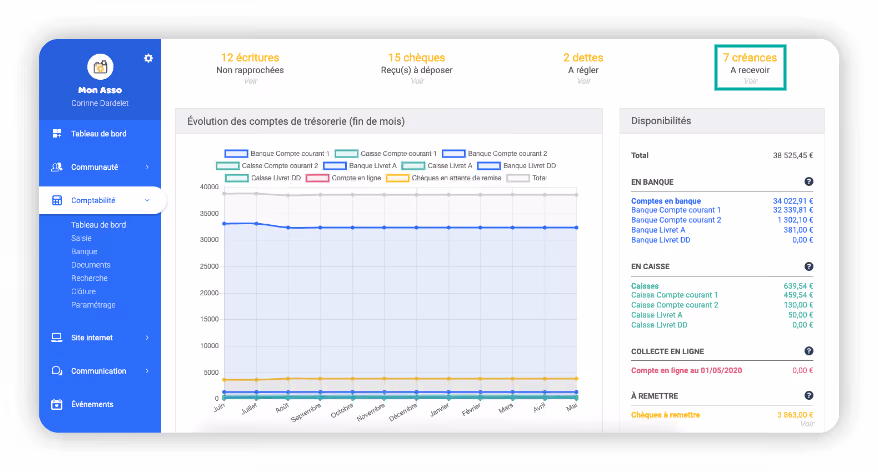Open settings gear in sidebar header
The width and height of the screenshot is (878, 472).
click(148, 58)
